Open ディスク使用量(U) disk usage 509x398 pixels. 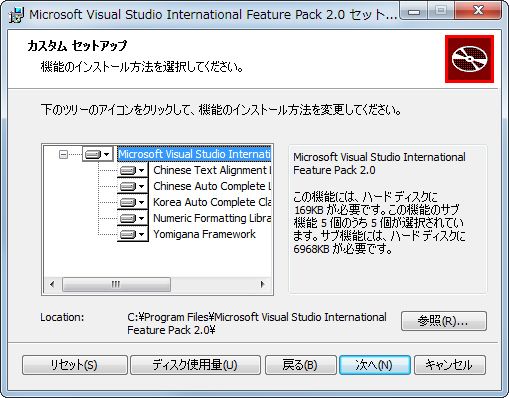(195, 365)
